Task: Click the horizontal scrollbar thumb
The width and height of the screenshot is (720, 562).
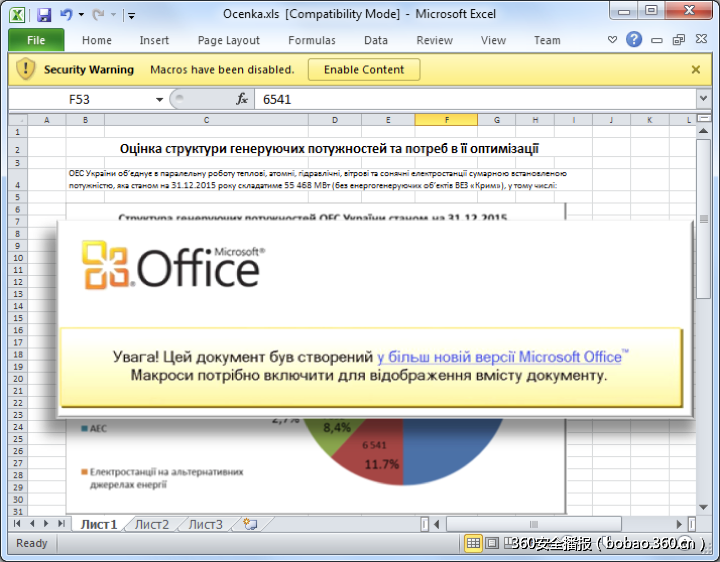Action: click(x=534, y=524)
